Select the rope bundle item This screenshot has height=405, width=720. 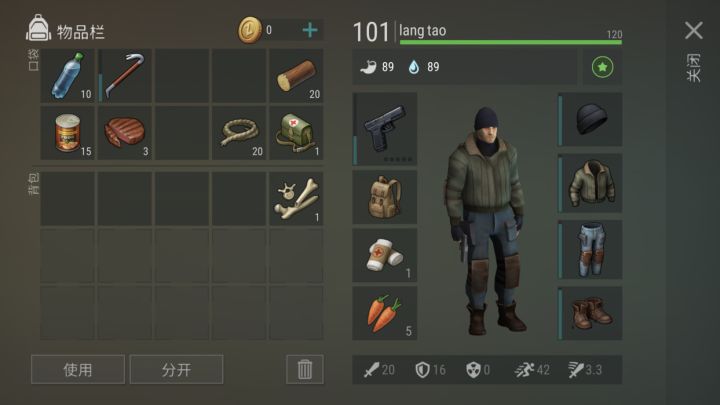click(239, 133)
